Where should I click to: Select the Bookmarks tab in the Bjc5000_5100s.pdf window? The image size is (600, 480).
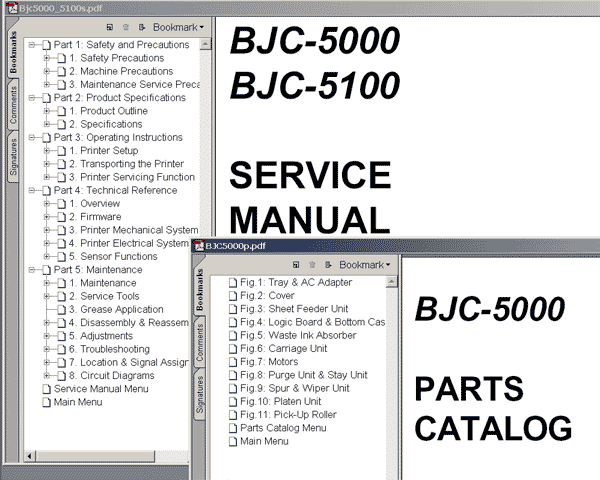(13, 52)
